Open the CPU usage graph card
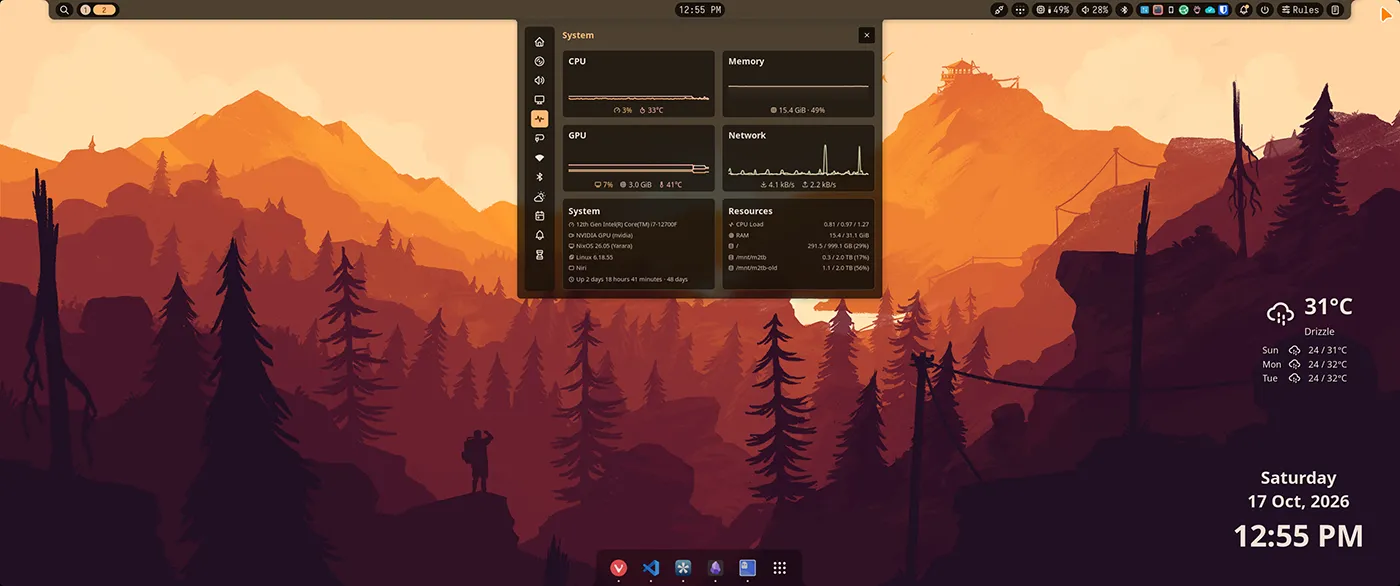1400x586 pixels. pos(639,84)
